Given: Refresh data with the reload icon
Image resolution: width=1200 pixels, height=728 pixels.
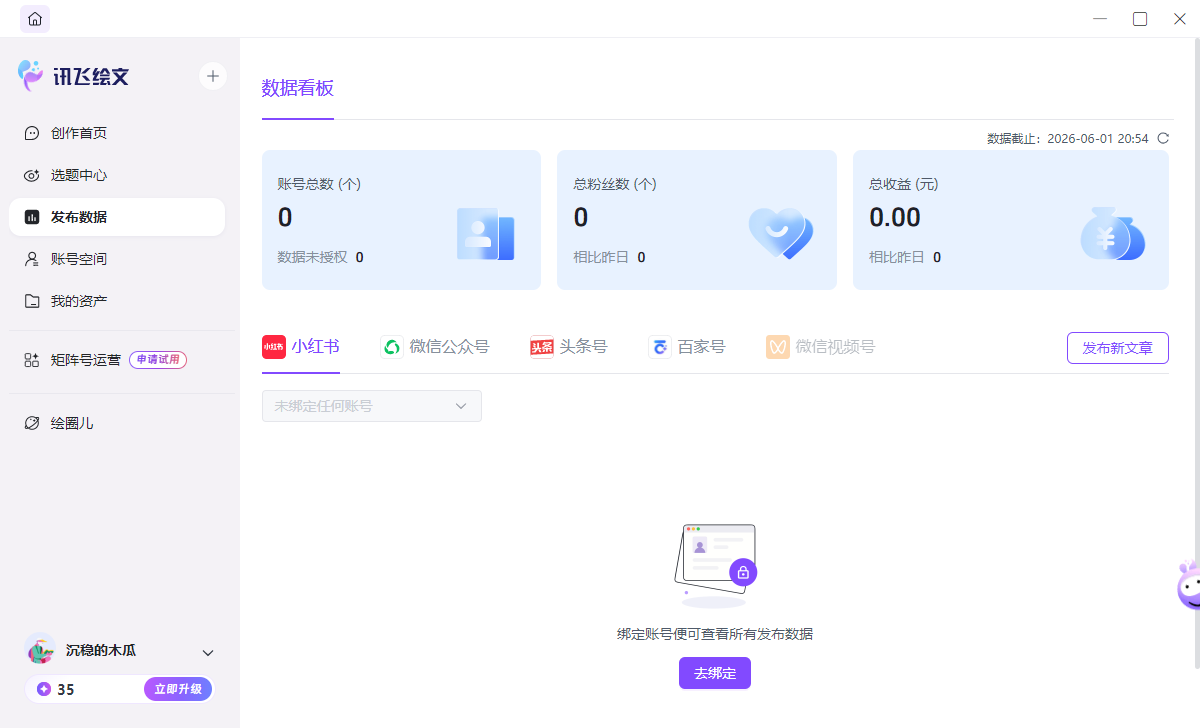Looking at the screenshot, I should (x=1163, y=139).
